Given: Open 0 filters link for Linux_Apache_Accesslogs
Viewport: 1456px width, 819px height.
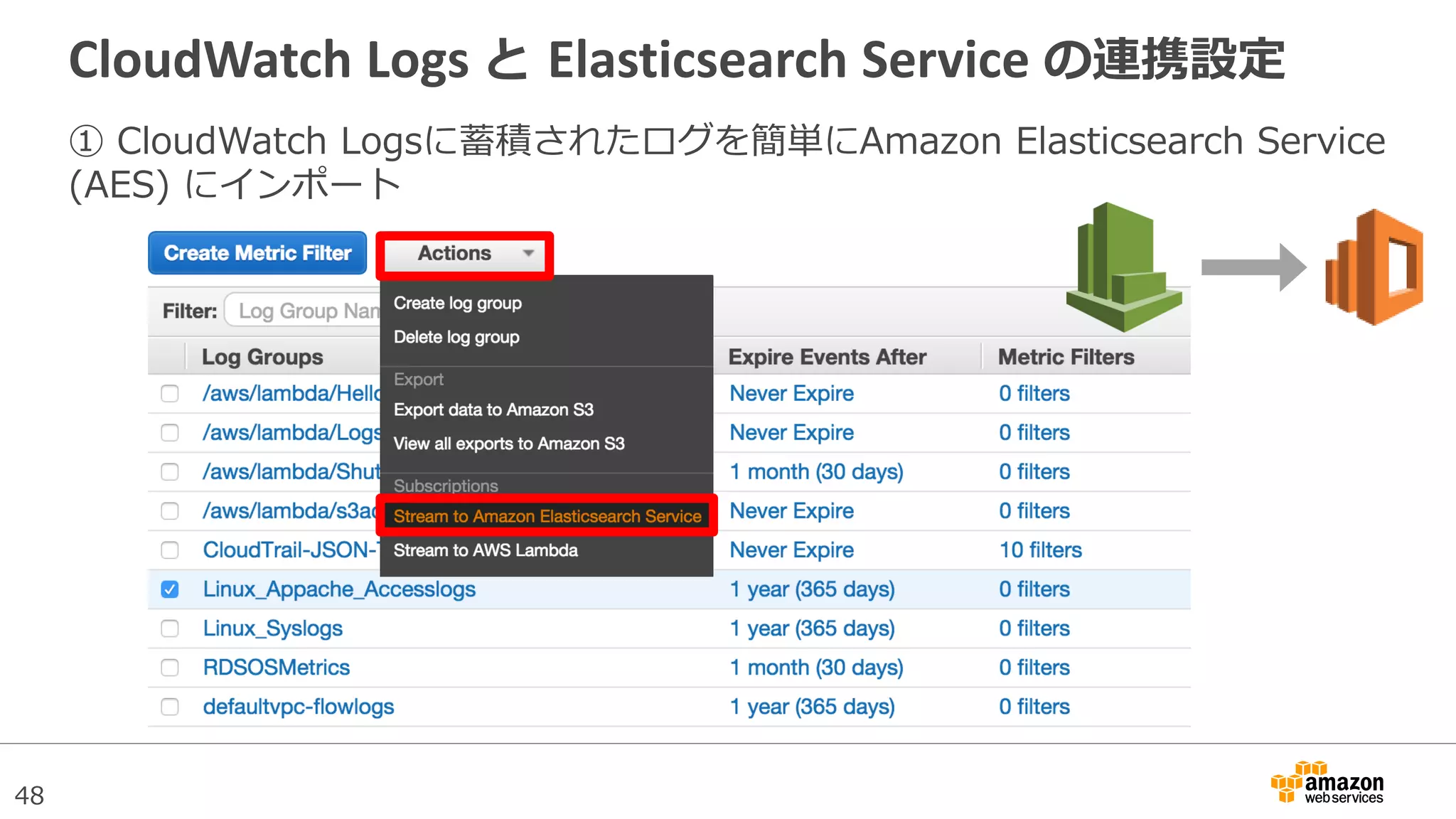Looking at the screenshot, I should pos(1034,589).
